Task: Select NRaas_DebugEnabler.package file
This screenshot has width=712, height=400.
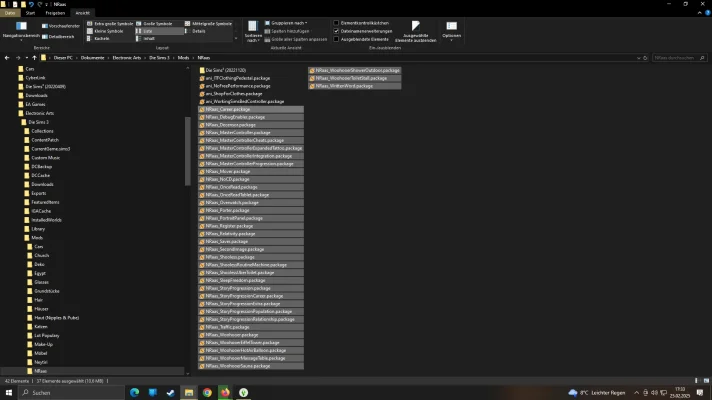Action: coord(251,117)
